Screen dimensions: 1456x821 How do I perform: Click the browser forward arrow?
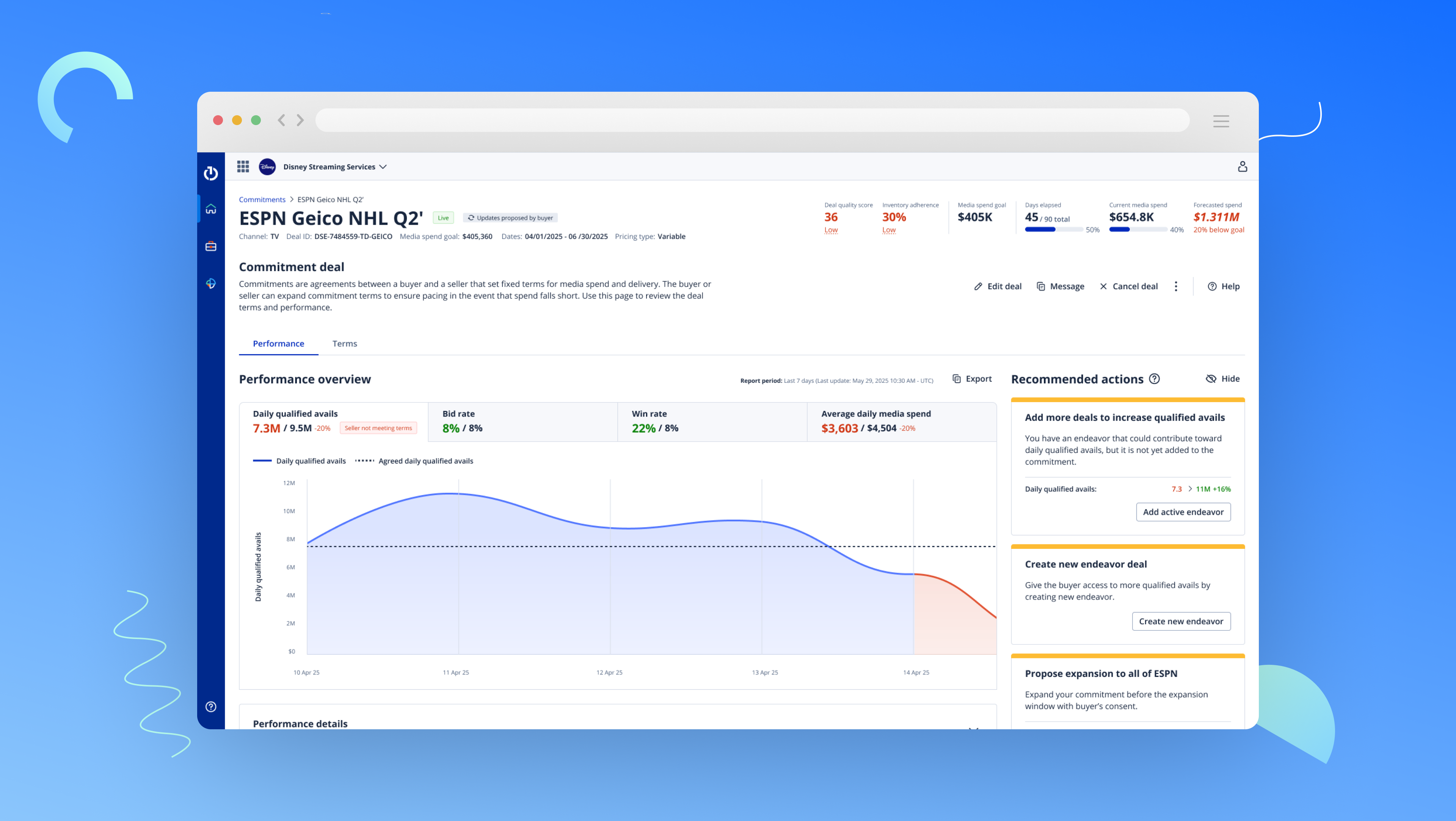coord(300,121)
